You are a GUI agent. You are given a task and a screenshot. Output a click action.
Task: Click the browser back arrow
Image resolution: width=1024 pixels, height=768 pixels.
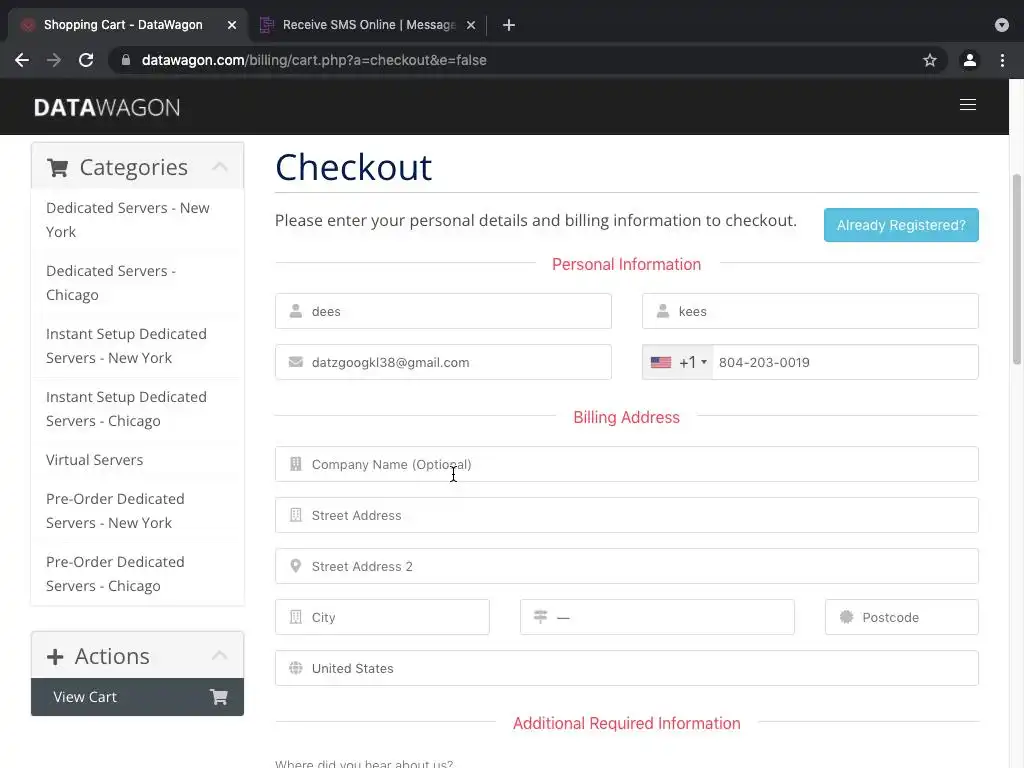tap(22, 60)
